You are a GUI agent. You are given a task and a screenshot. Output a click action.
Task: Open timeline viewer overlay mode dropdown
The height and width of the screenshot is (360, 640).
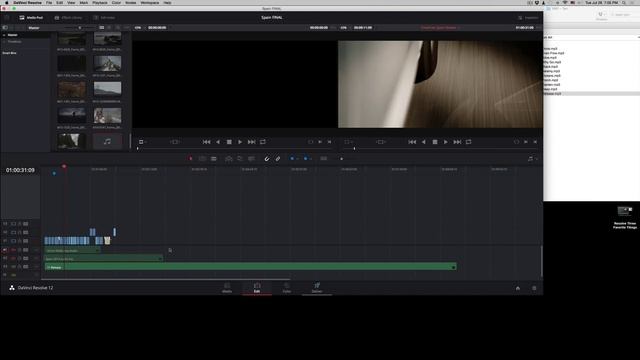coord(348,142)
